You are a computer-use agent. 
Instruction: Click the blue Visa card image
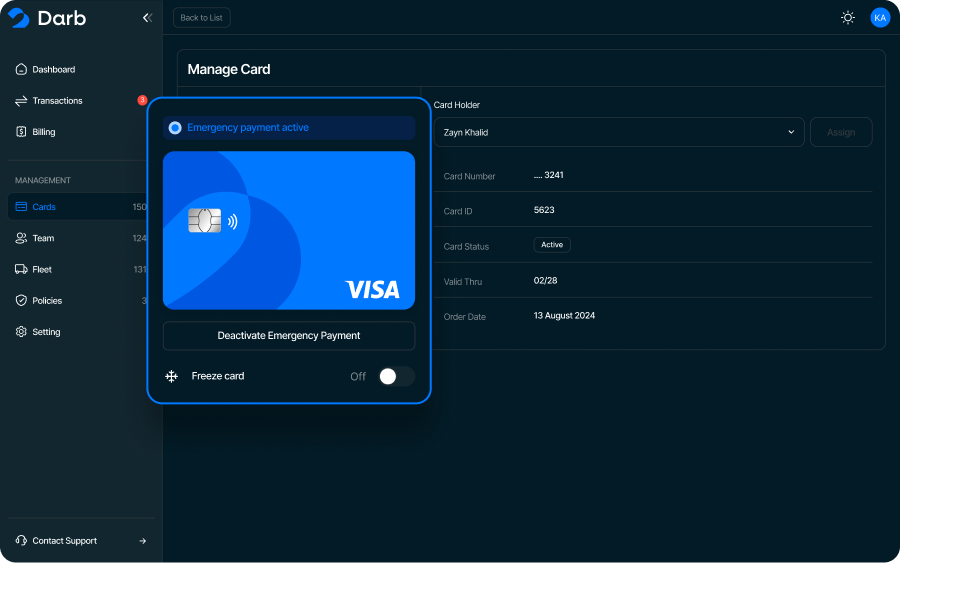[x=289, y=230]
